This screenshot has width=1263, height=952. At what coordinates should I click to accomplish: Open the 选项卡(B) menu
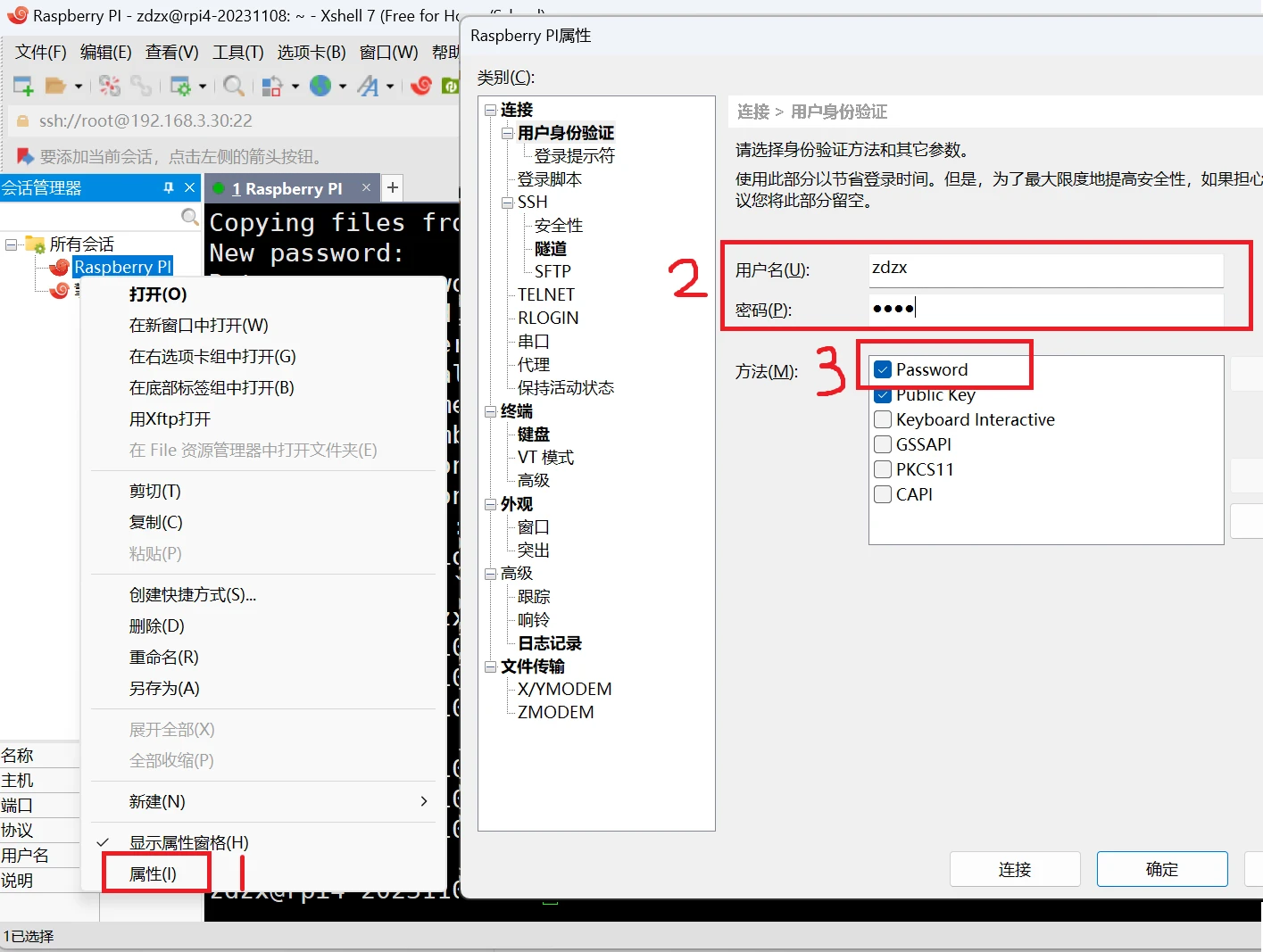311,52
